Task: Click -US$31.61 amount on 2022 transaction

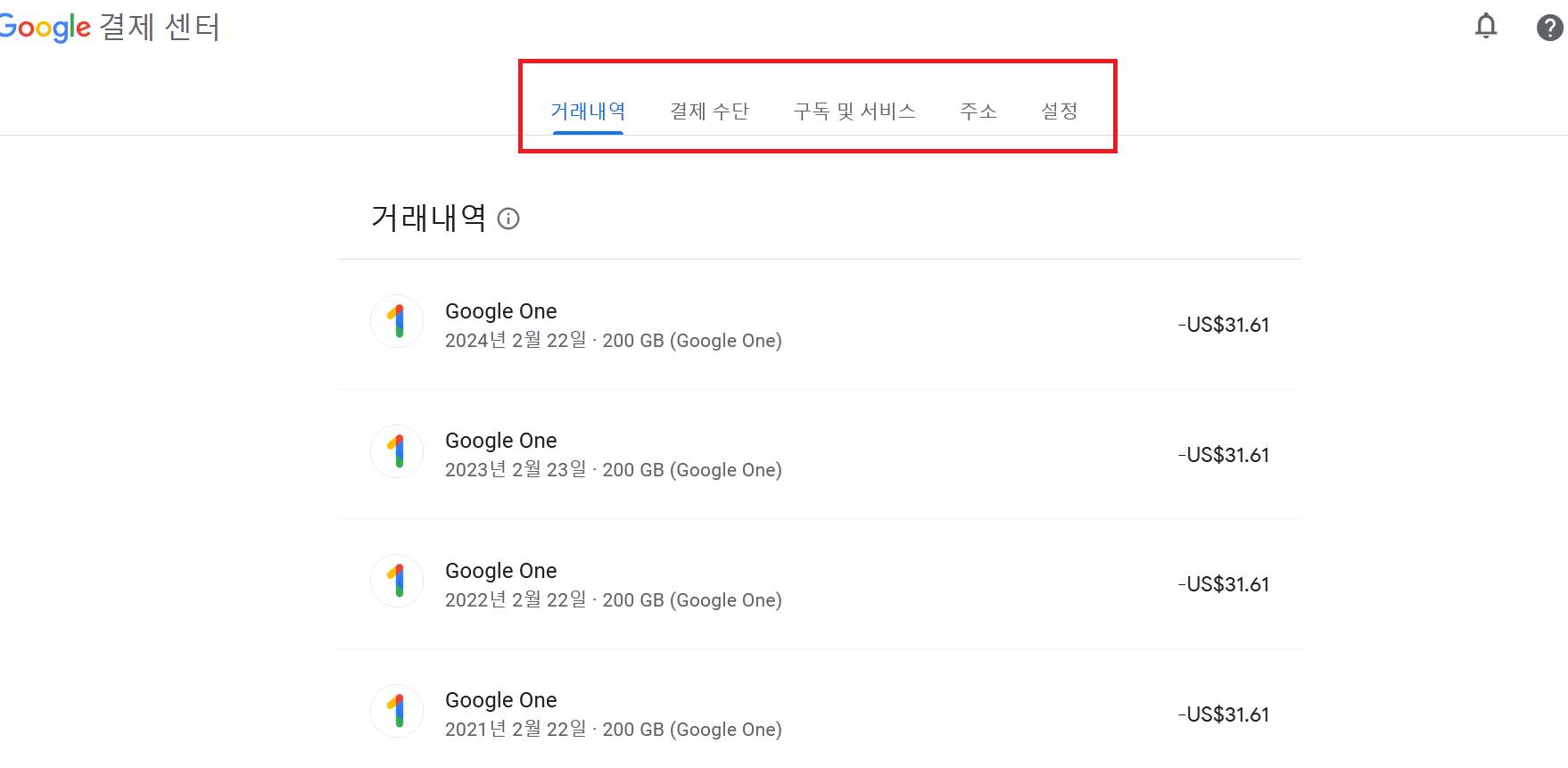Action: click(x=1223, y=584)
